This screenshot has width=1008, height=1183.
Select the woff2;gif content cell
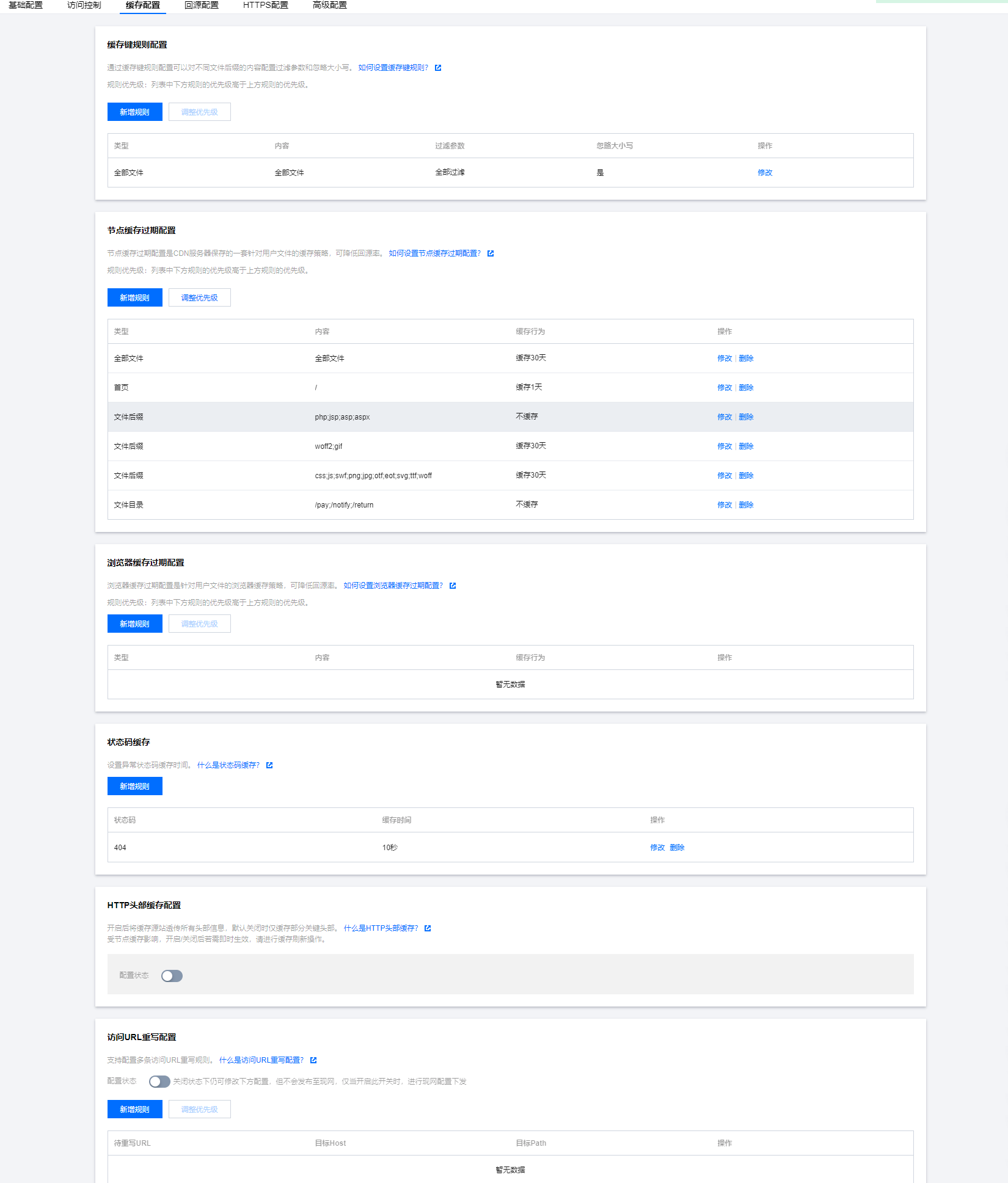point(329,446)
